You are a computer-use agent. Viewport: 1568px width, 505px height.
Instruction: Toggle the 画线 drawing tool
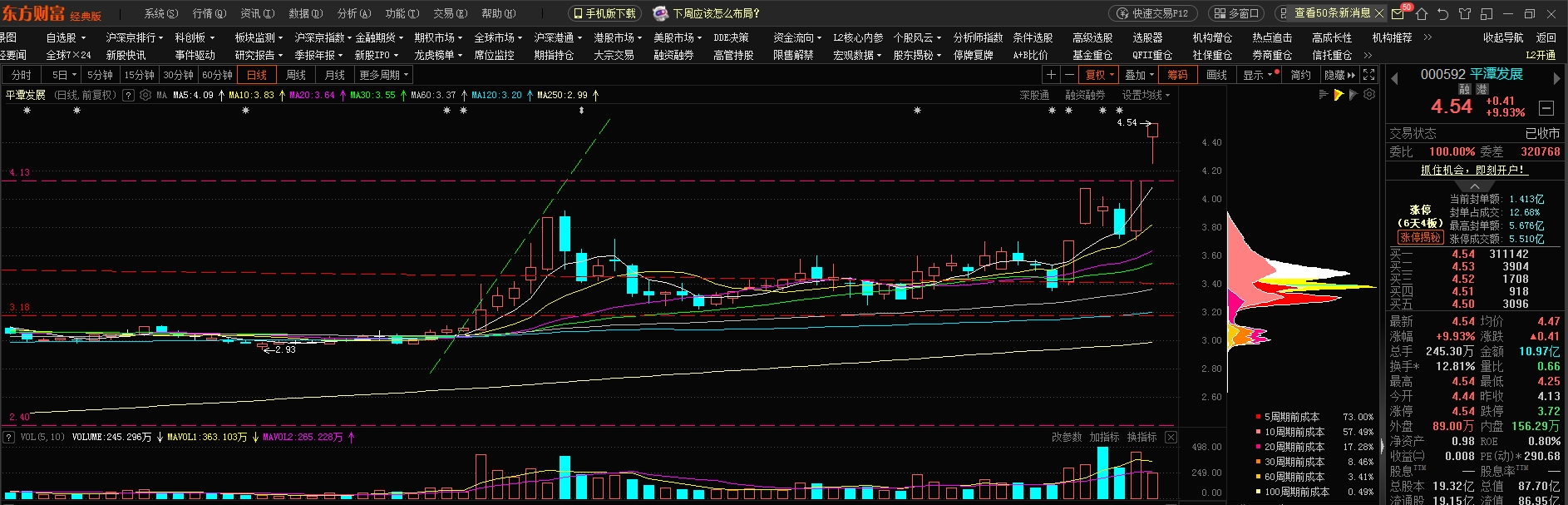click(1216, 75)
